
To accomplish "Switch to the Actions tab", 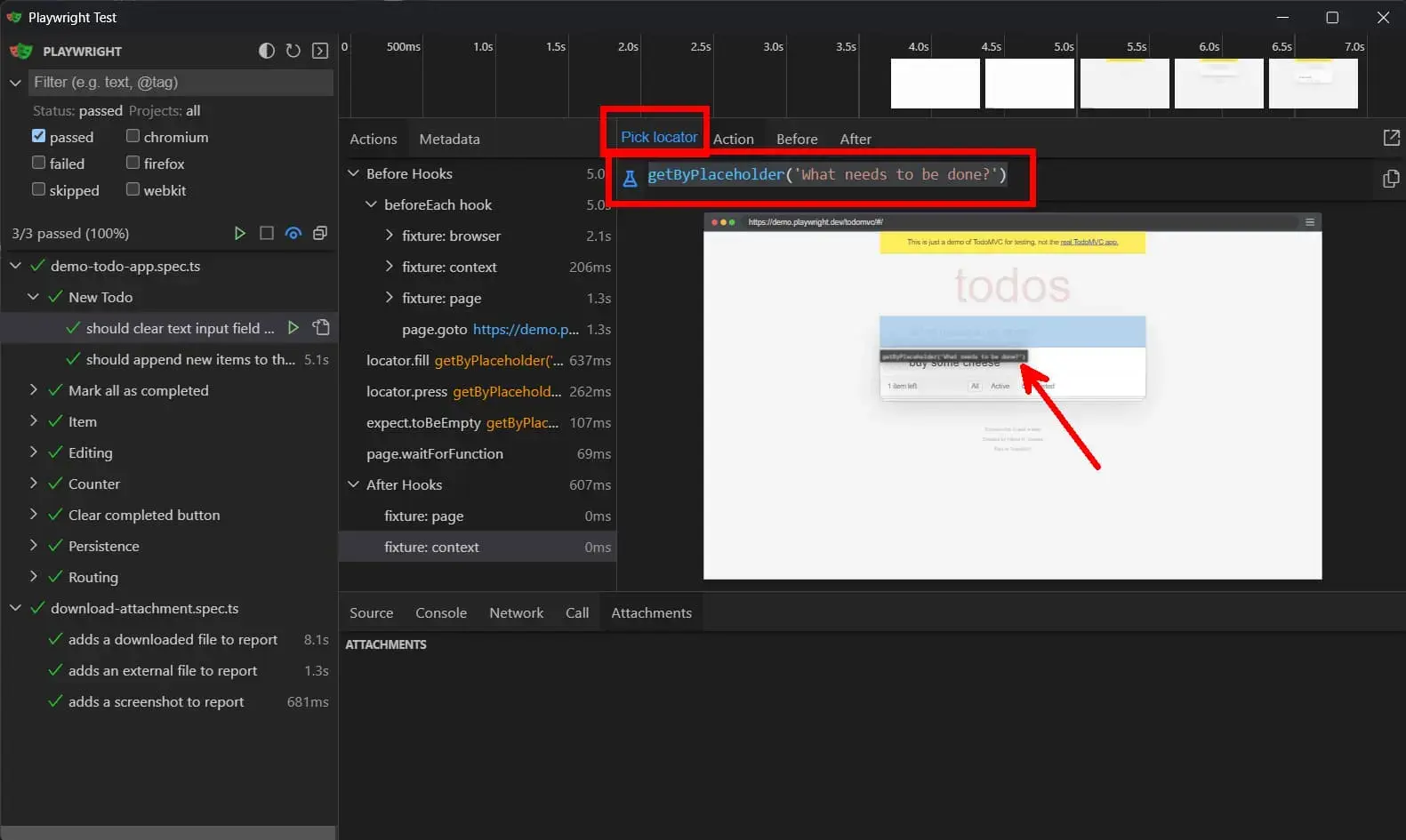I will tap(374, 139).
